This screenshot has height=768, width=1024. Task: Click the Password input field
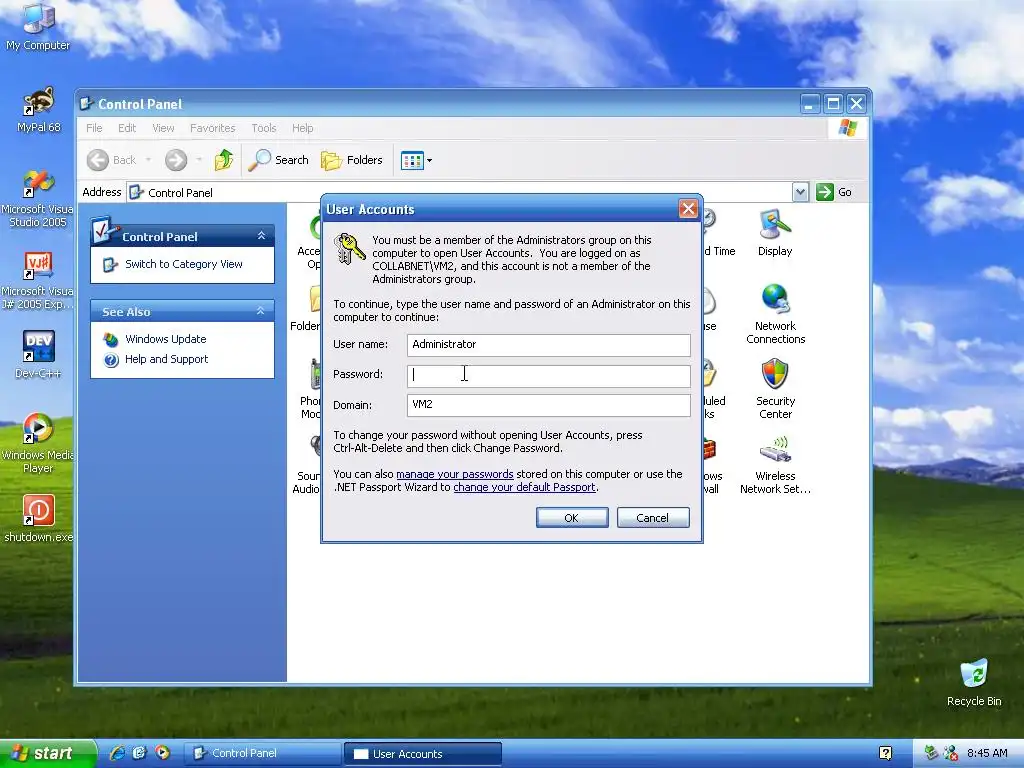549,376
